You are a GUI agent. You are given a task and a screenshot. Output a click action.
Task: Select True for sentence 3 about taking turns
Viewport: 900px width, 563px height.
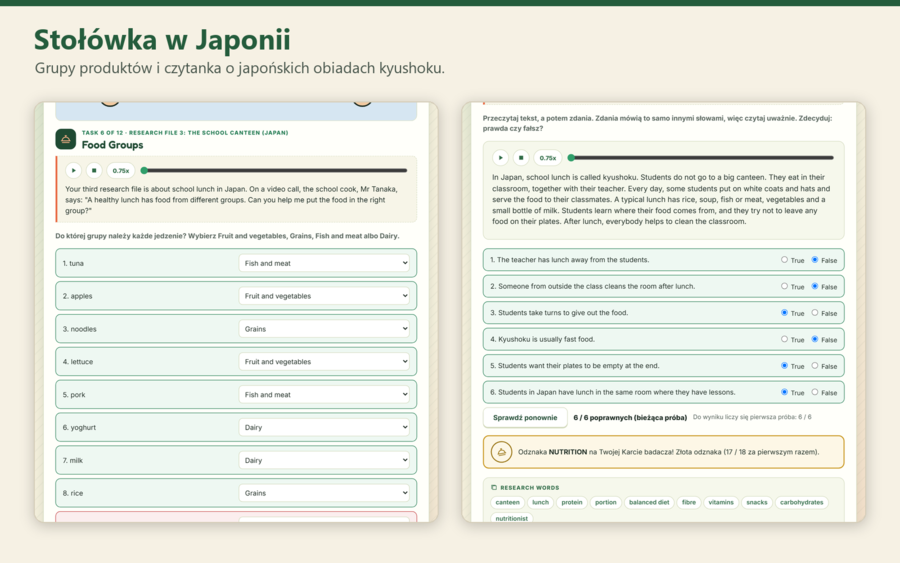[784, 313]
